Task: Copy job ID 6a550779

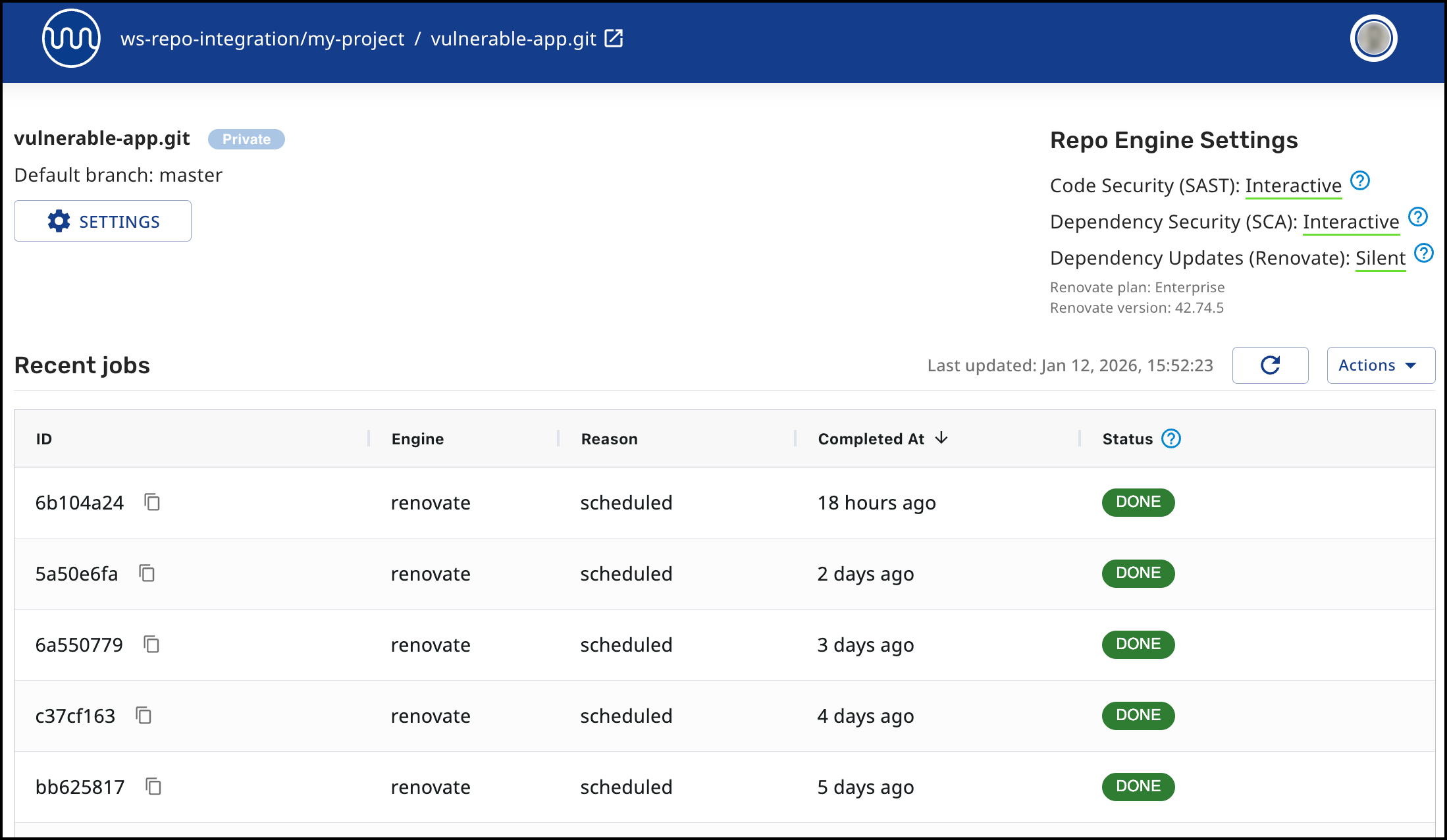Action: click(151, 644)
